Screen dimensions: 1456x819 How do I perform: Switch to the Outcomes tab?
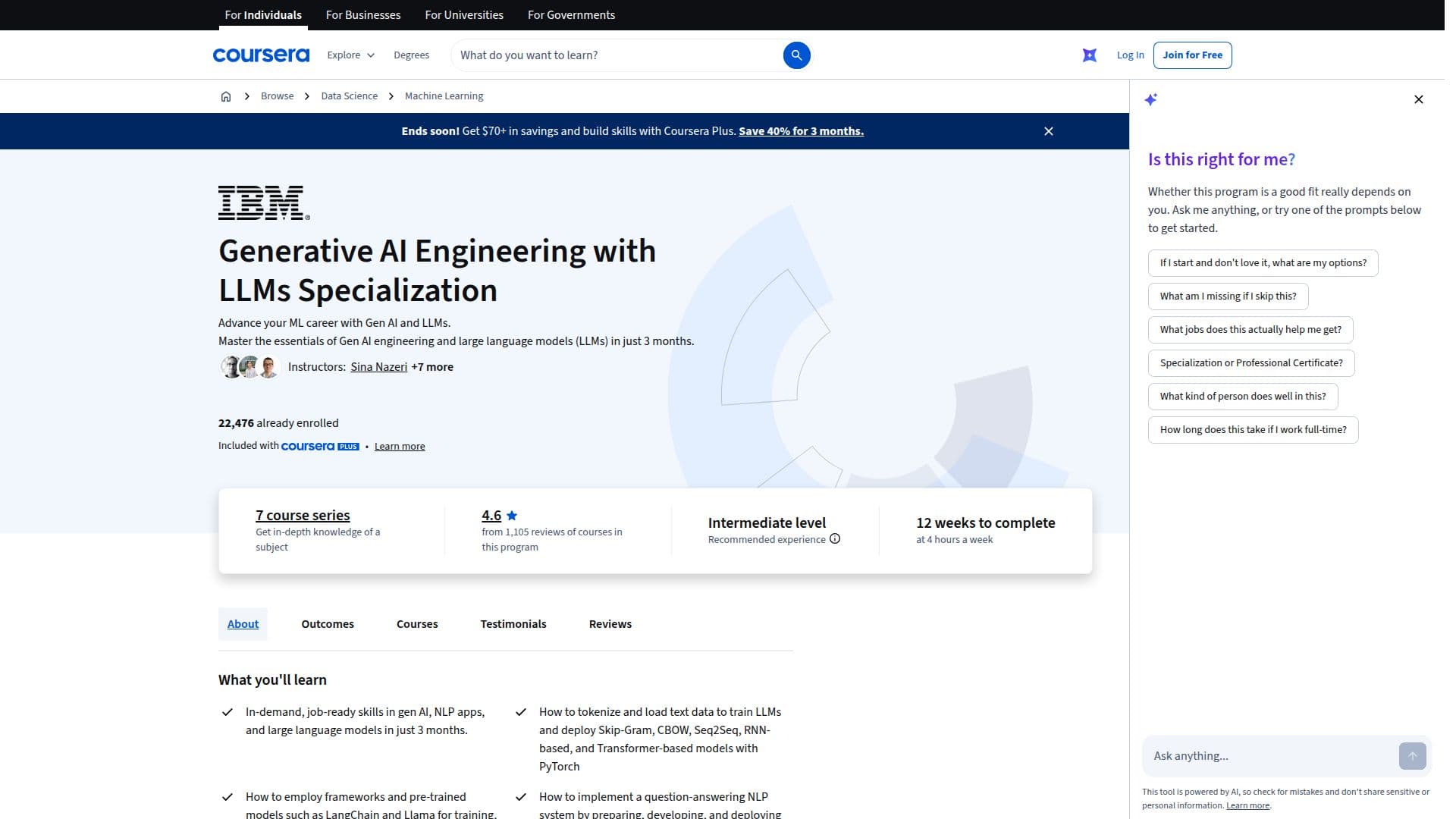coord(328,624)
